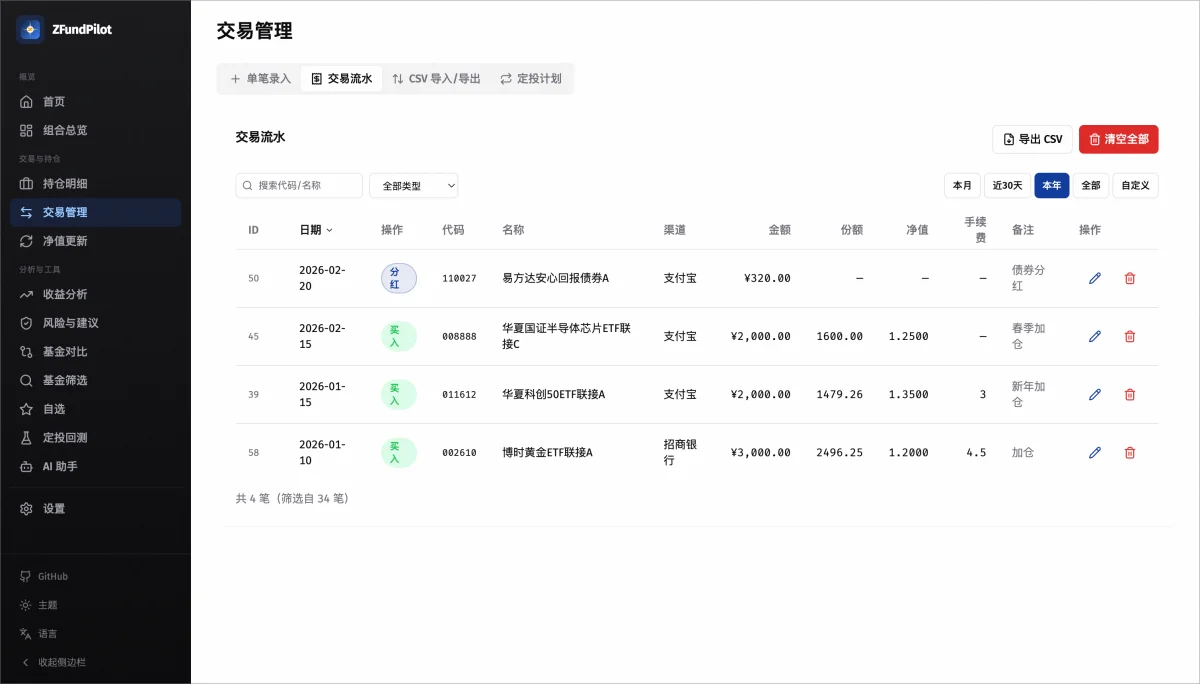
Task: Edit the 华夏国证半导体芯片ETF联接C transaction
Action: click(1095, 336)
